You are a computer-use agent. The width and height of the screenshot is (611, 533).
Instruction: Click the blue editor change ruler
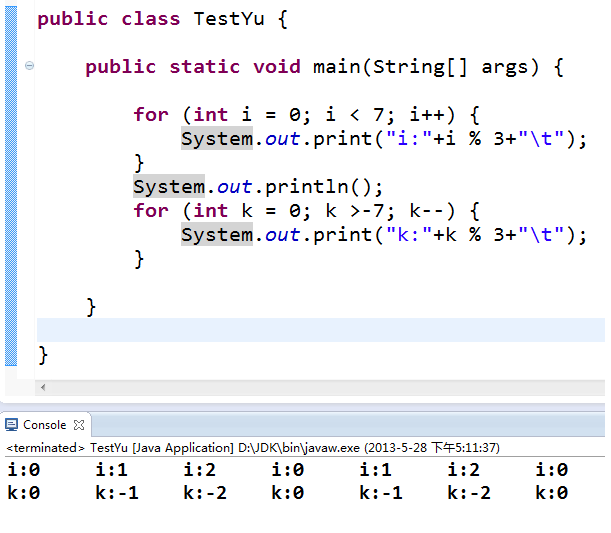click(x=11, y=186)
